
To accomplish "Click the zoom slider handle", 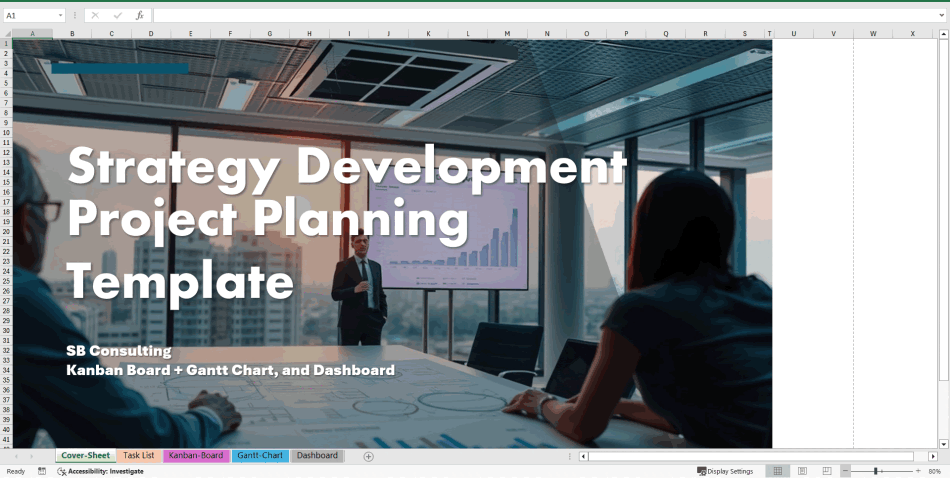I will click(875, 471).
